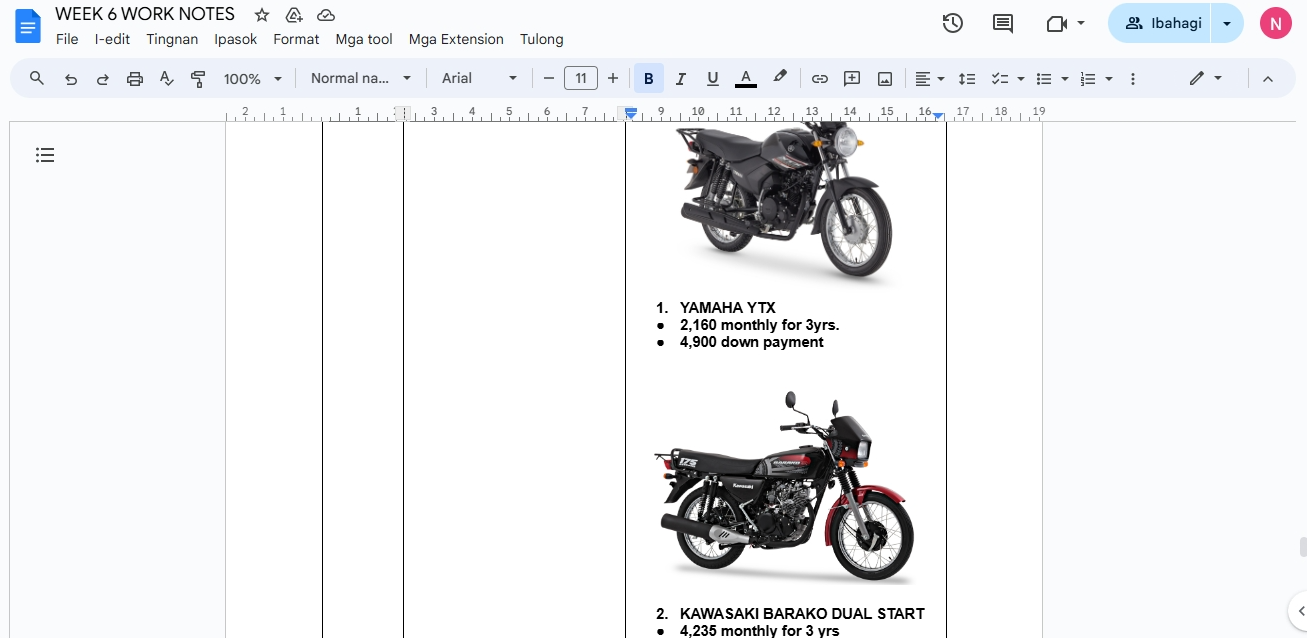Toggle Bold formatting button
This screenshot has height=638, width=1307.
coord(648,79)
